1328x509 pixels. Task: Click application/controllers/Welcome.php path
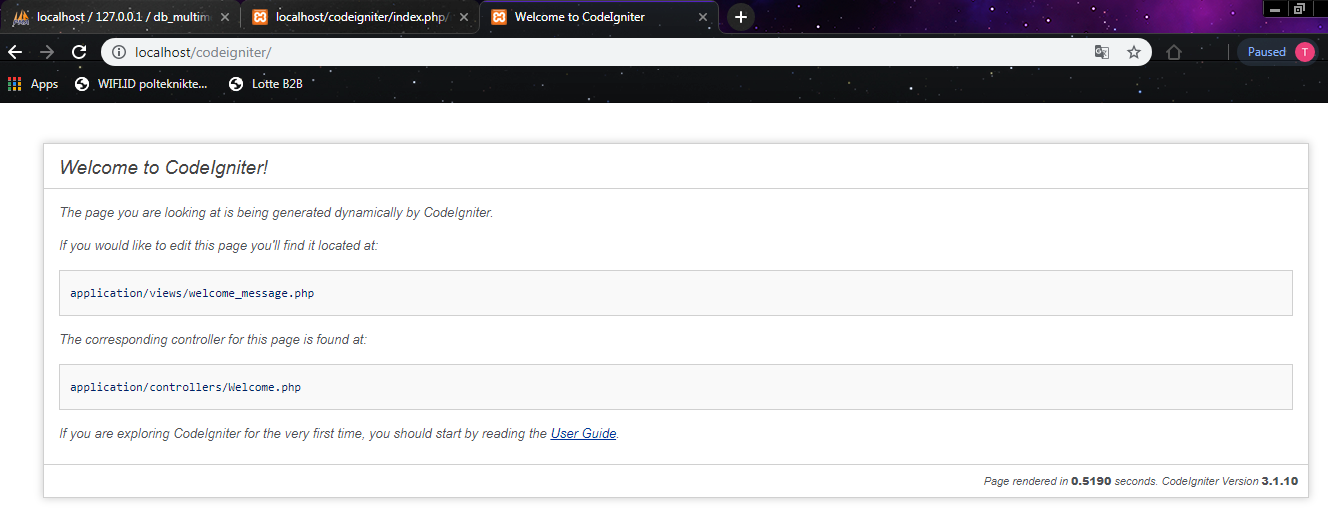pyautogui.click(x=185, y=387)
